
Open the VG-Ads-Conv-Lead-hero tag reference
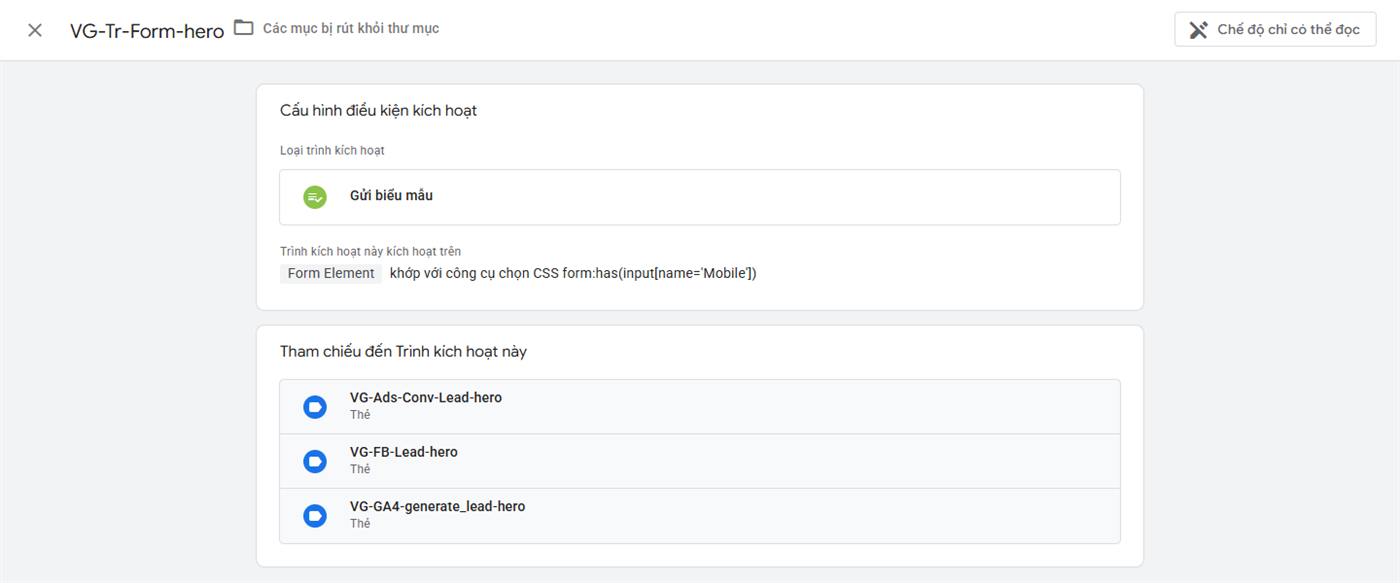700,407
